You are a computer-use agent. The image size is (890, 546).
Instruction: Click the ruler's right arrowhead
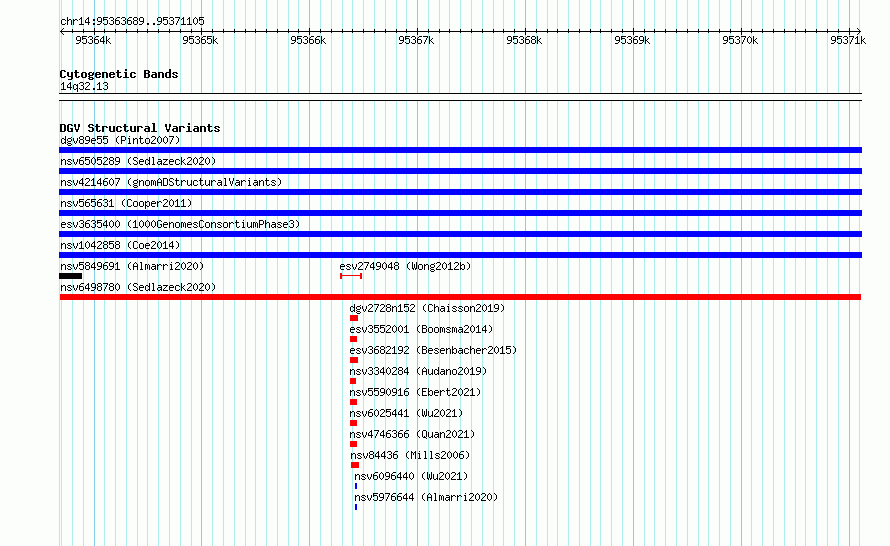859,31
